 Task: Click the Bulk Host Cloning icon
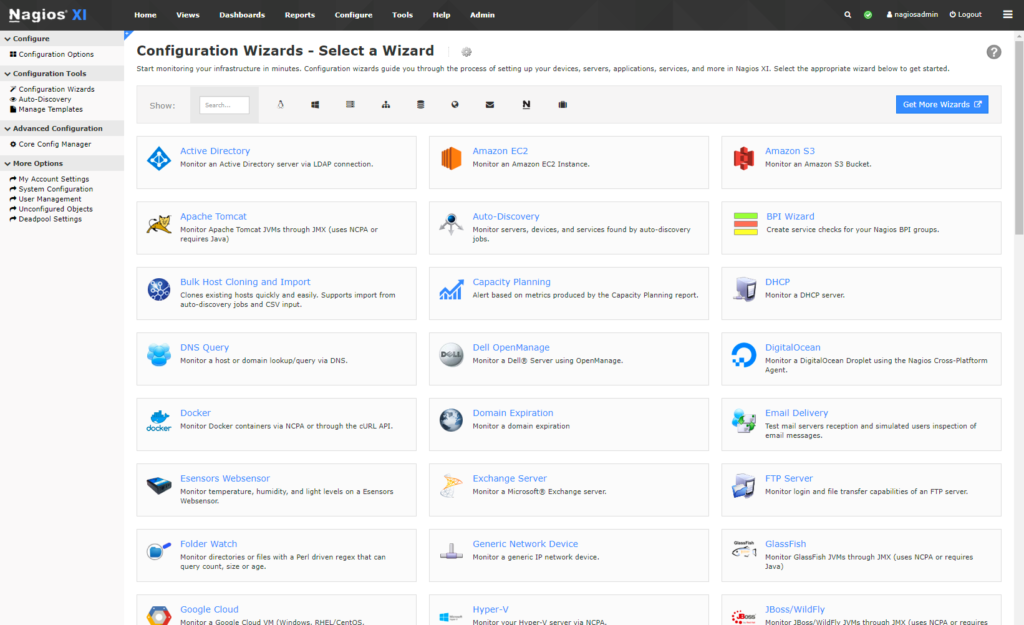pos(159,289)
